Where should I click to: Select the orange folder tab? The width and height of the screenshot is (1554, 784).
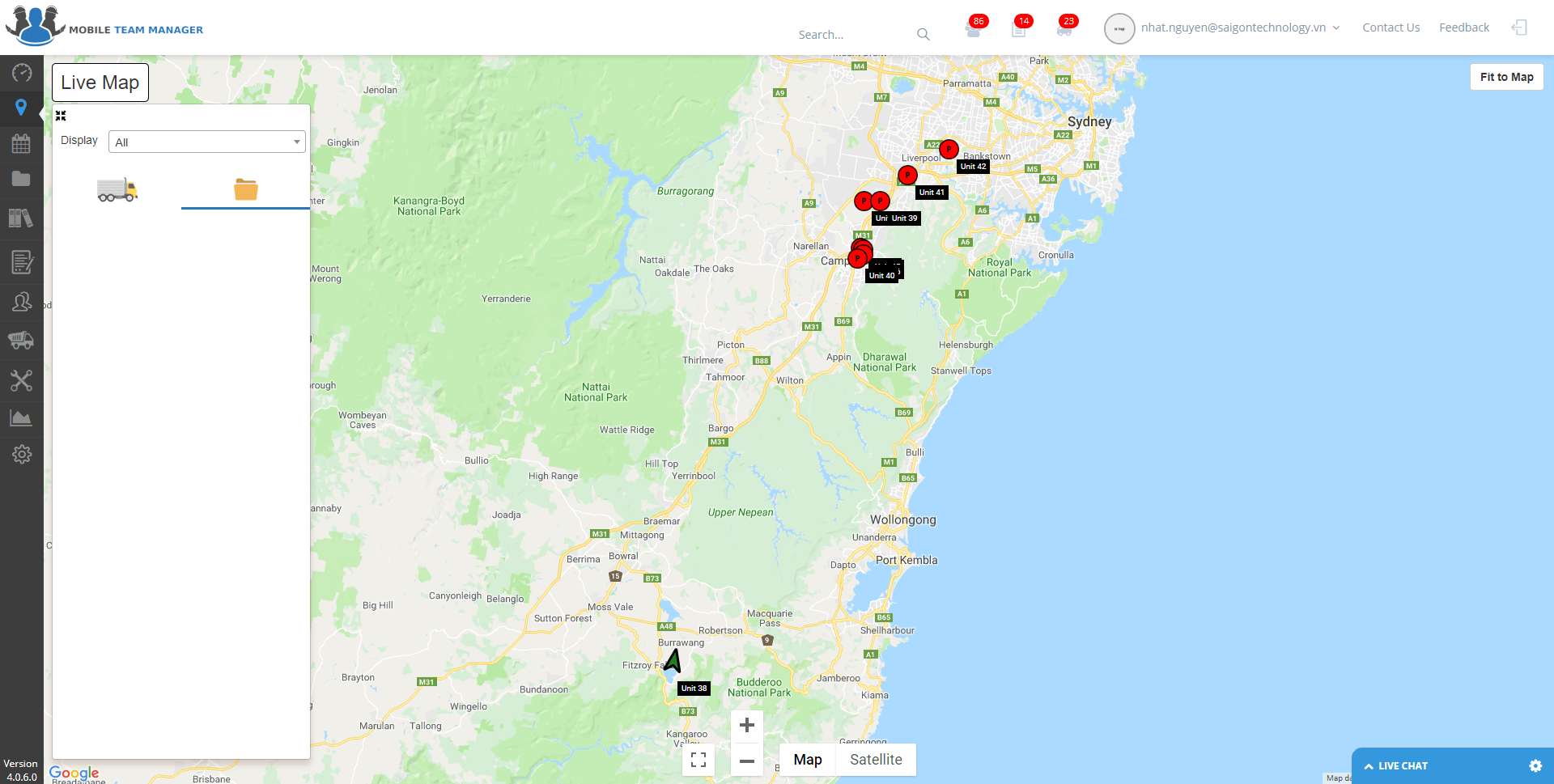[x=245, y=189]
